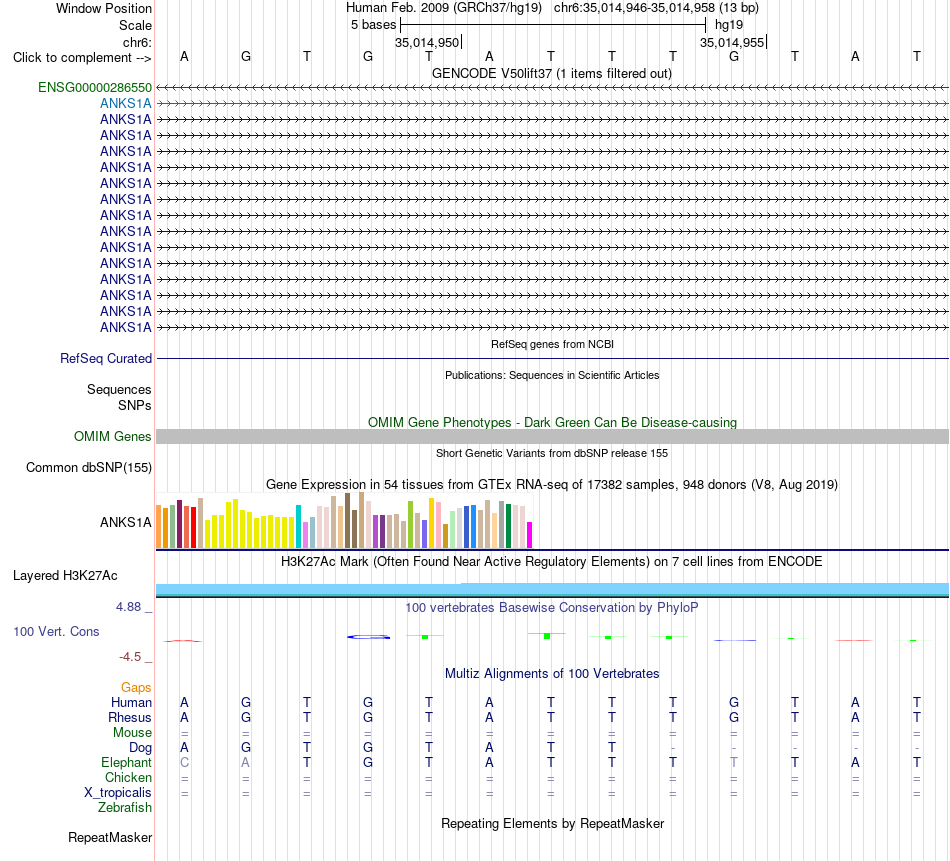Click the 'H3K27Ac Mark' ENCODE track title

[552, 562]
